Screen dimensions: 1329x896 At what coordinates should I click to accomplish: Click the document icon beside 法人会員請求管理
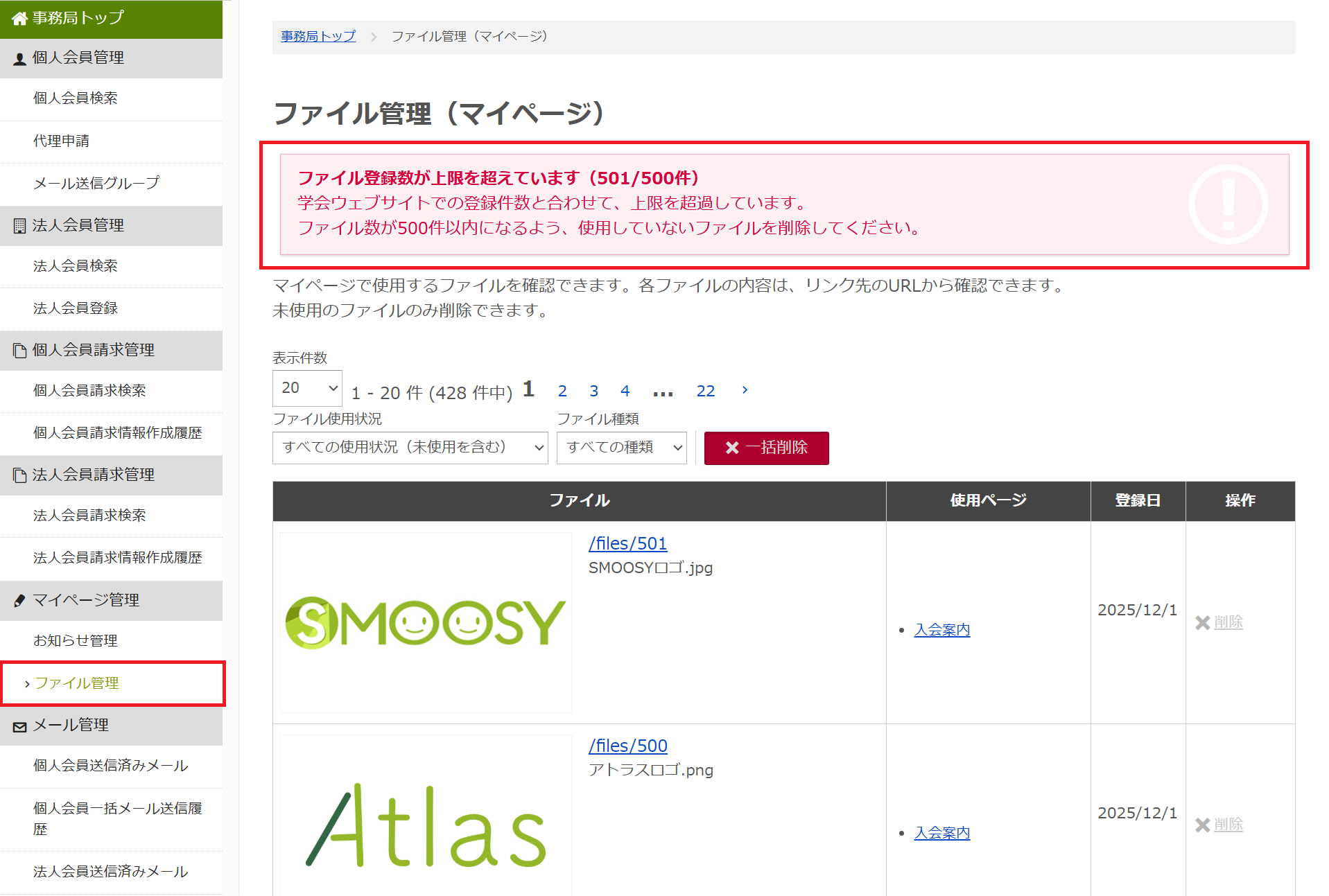click(x=20, y=475)
